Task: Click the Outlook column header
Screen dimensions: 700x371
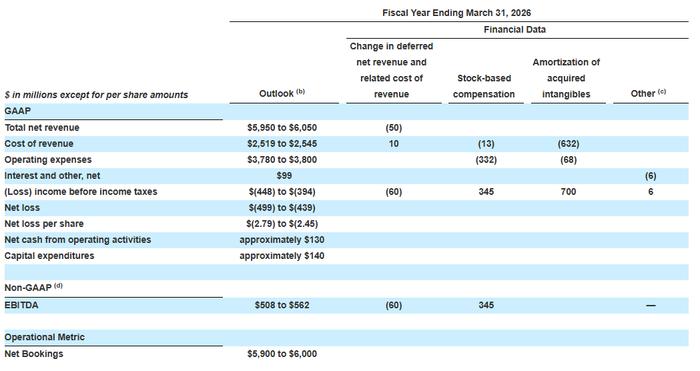Action: coord(282,93)
